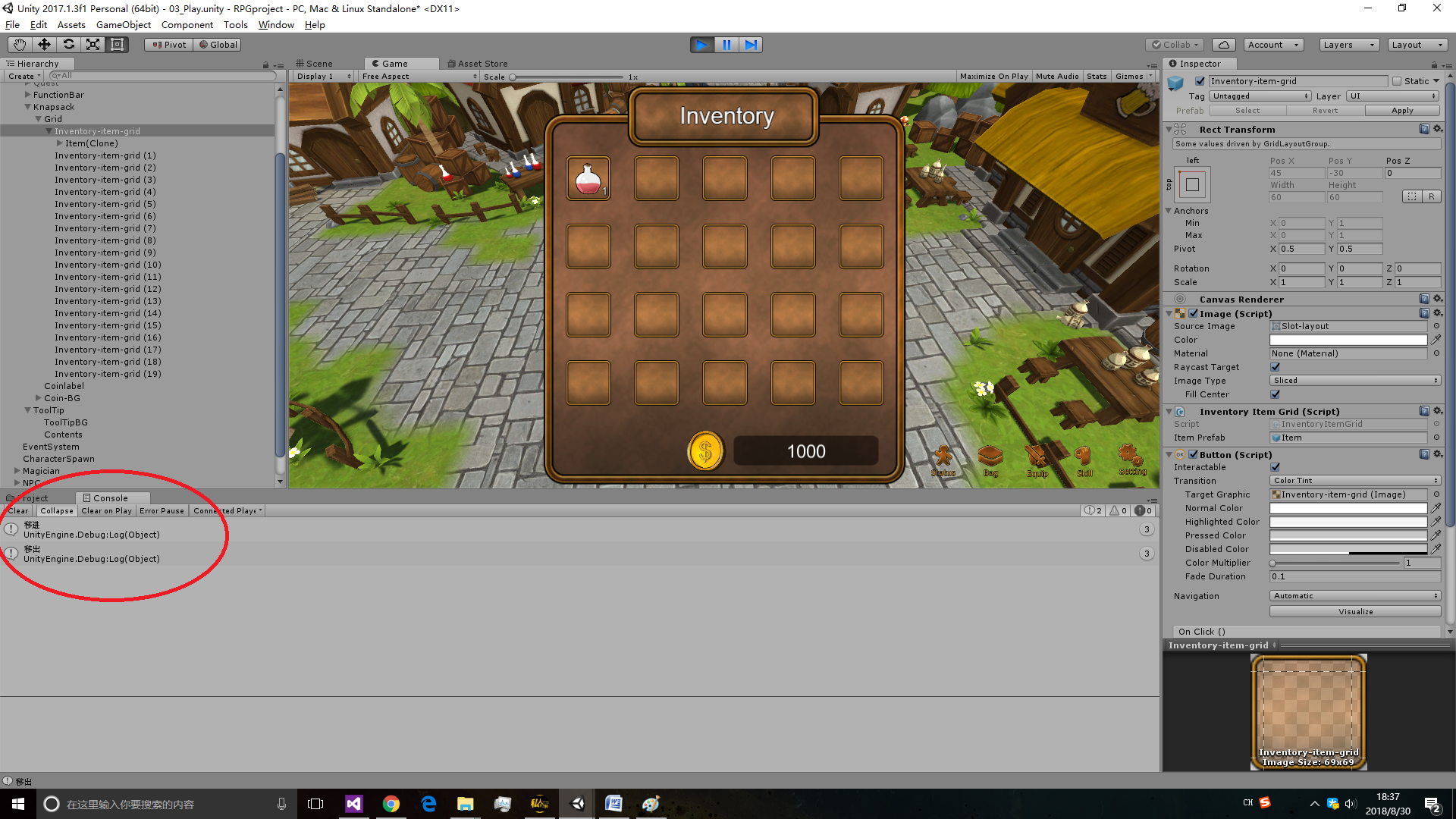Viewport: 1456px width, 819px height.
Task: Use eyedropper for Image Color
Action: tap(1436, 340)
